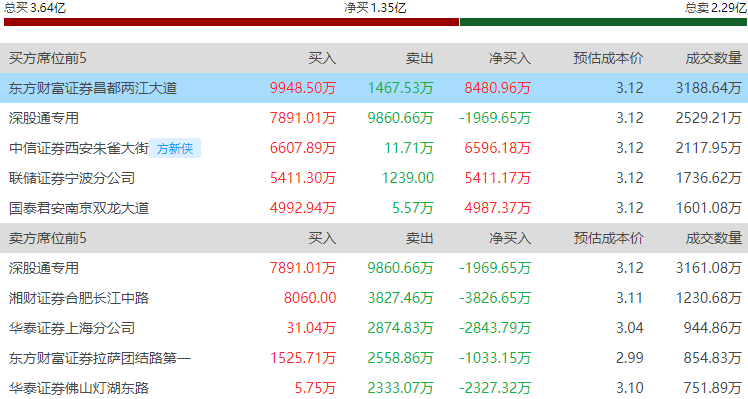This screenshot has height=399, width=748.
Task: Click sell amount 1239.00
Action: click(408, 178)
